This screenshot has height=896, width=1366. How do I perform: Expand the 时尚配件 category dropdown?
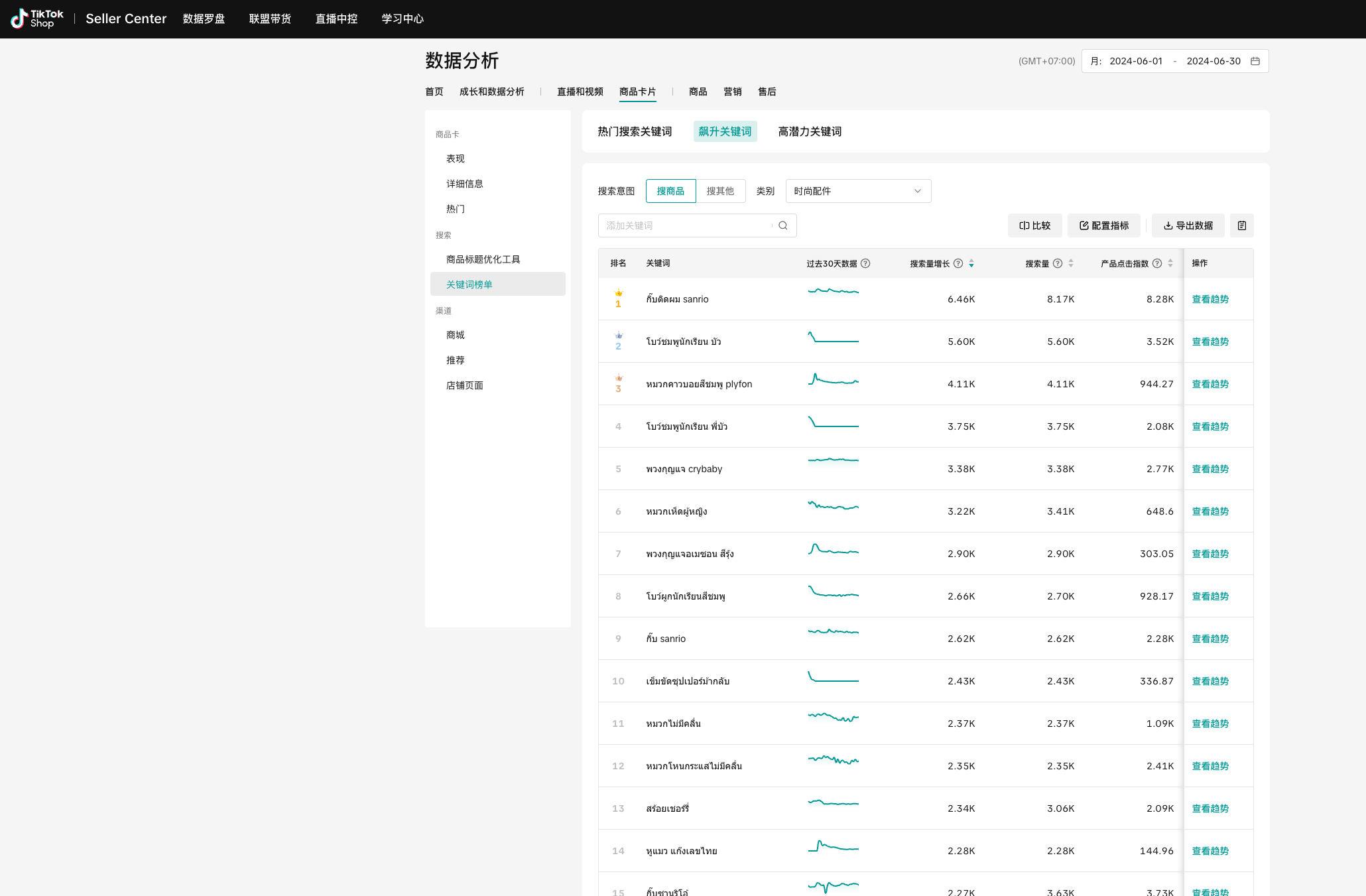858,191
